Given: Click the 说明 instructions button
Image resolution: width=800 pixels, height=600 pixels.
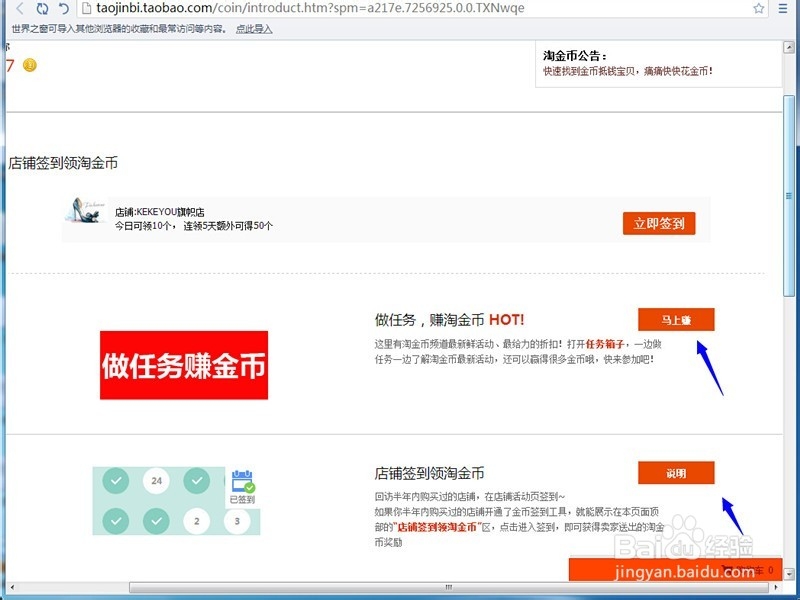Looking at the screenshot, I should click(676, 472).
